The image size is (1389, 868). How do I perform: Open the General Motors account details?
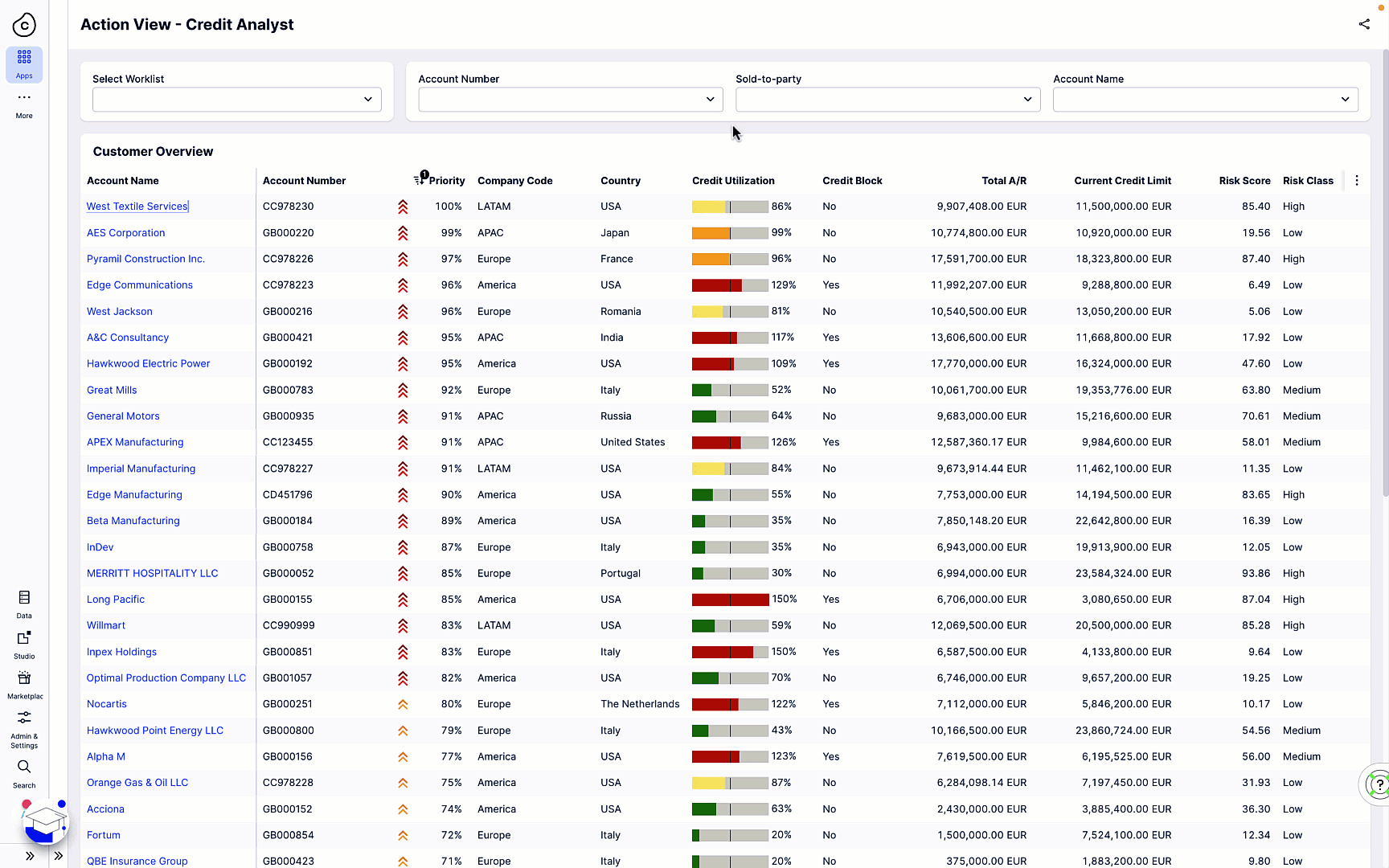click(123, 416)
